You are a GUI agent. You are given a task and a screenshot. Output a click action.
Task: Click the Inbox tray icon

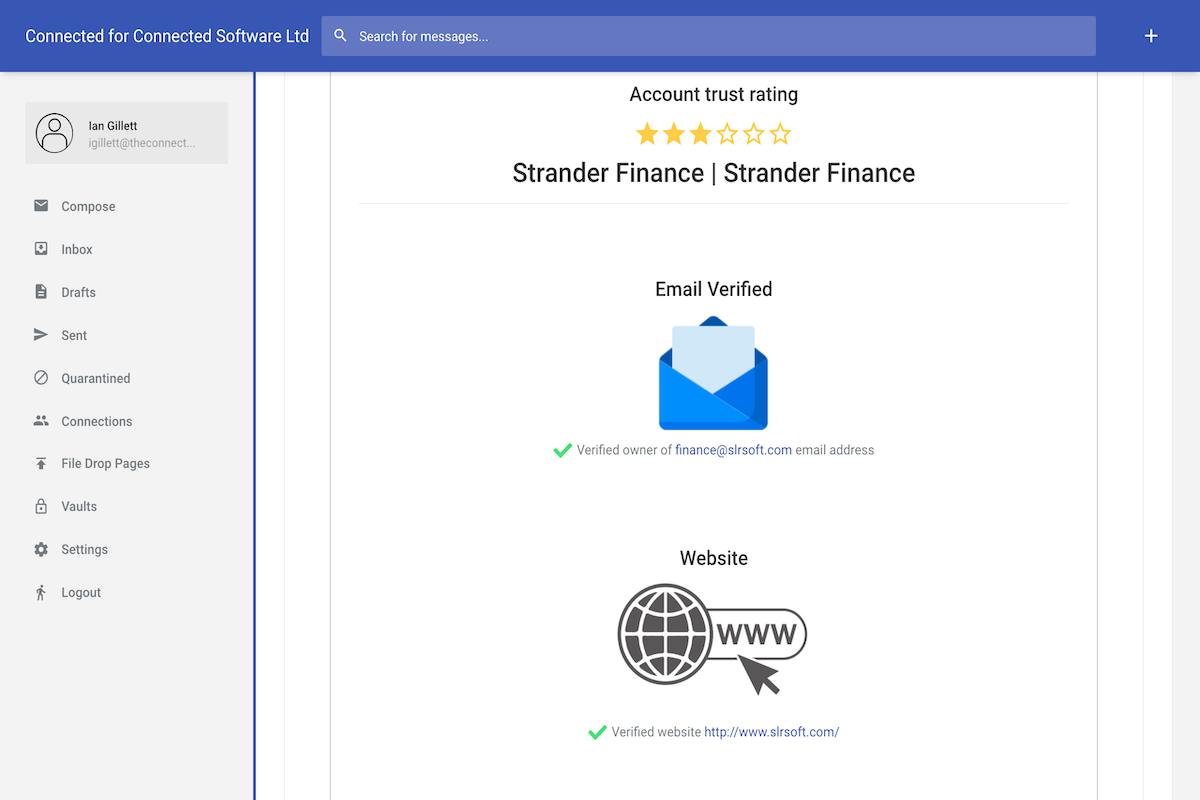pyautogui.click(x=41, y=249)
